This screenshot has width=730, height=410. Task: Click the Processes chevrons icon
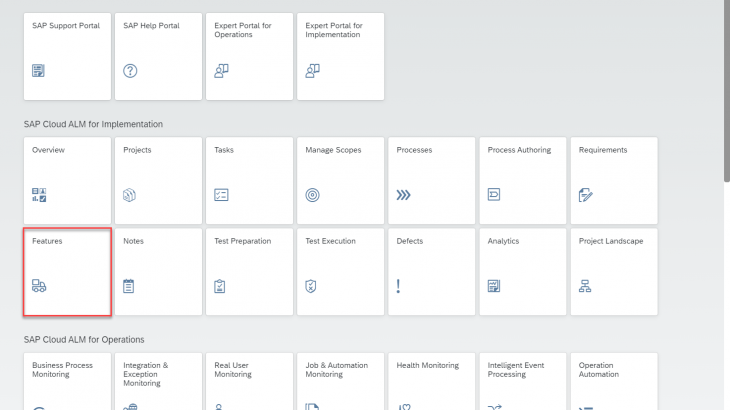[403, 195]
